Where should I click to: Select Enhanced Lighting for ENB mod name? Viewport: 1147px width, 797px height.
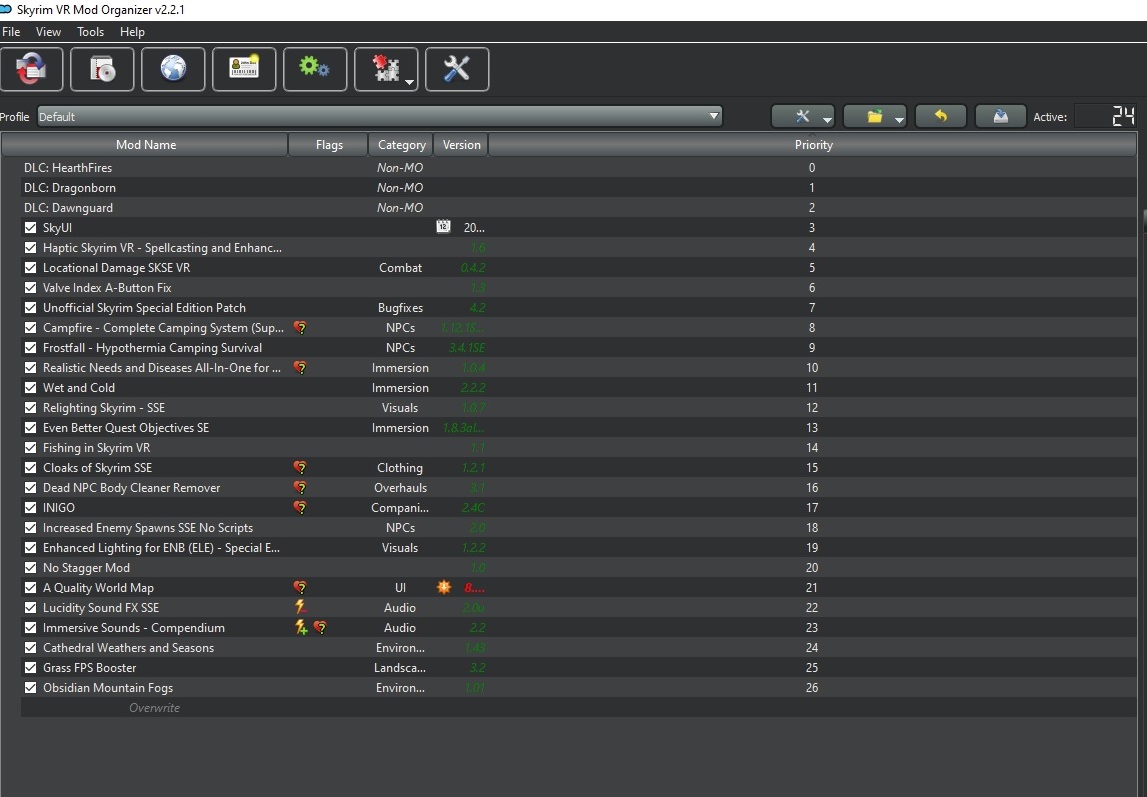tap(161, 548)
